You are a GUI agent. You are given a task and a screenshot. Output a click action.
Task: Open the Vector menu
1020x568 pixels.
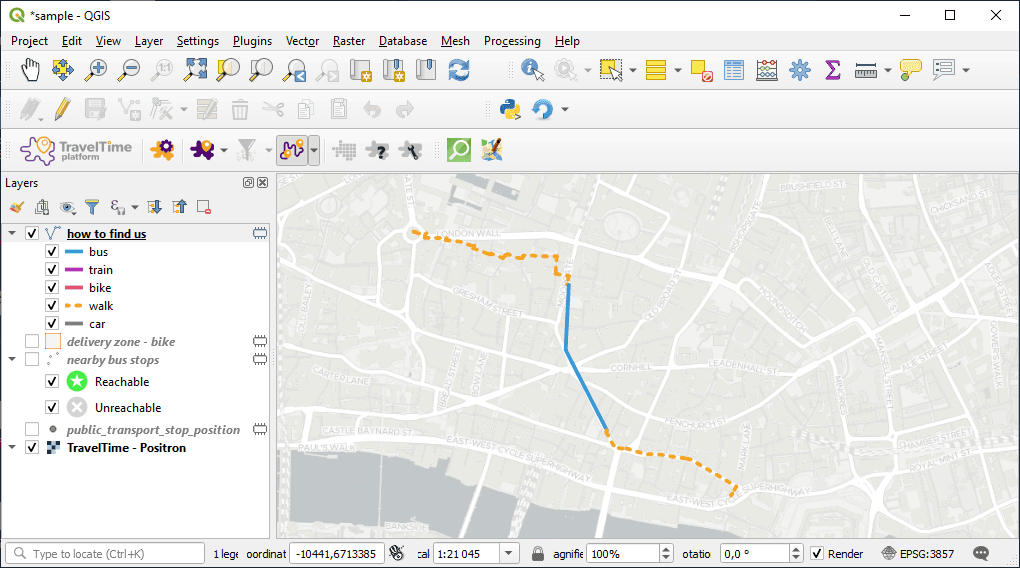tap(302, 41)
